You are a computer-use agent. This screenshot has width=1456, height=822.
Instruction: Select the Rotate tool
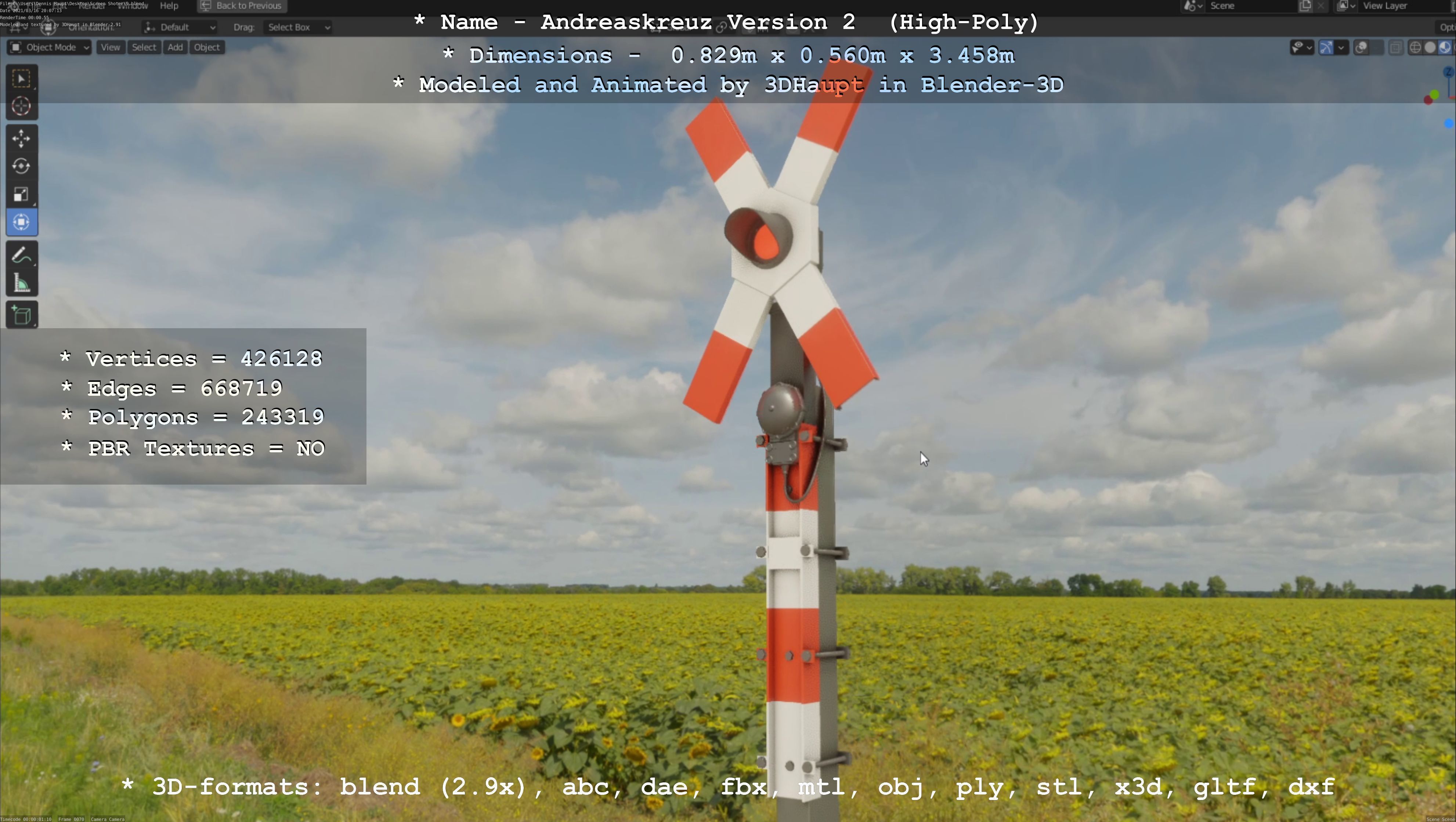(21, 166)
